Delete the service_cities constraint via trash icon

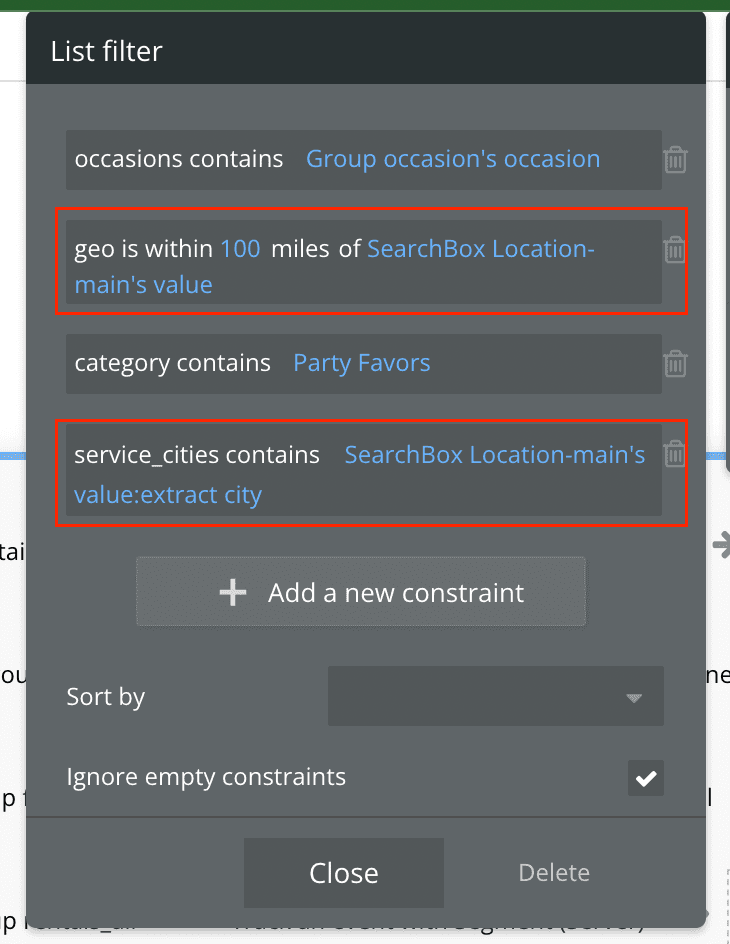[x=675, y=454]
